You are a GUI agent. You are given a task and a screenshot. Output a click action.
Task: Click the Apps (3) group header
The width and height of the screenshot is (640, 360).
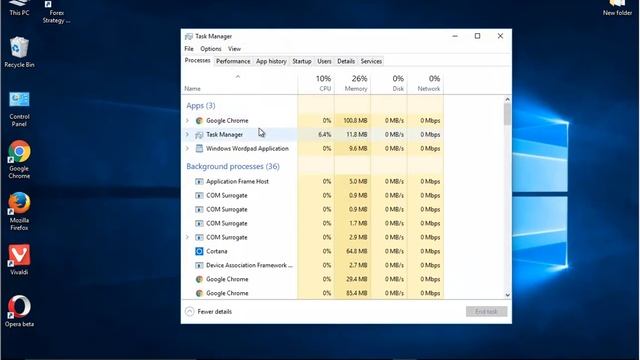[x=201, y=106]
